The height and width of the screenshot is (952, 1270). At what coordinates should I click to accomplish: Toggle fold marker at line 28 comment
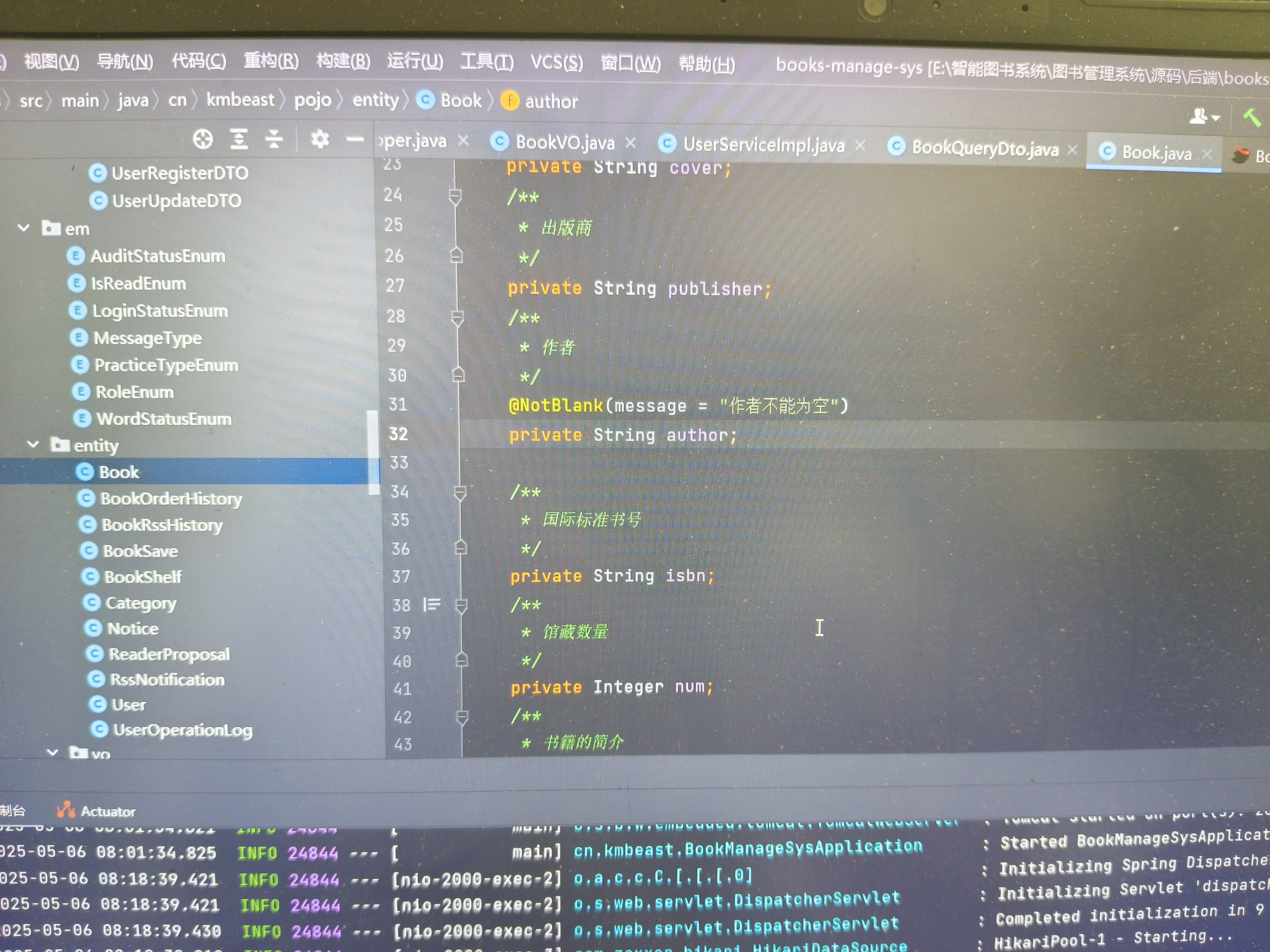(x=457, y=317)
